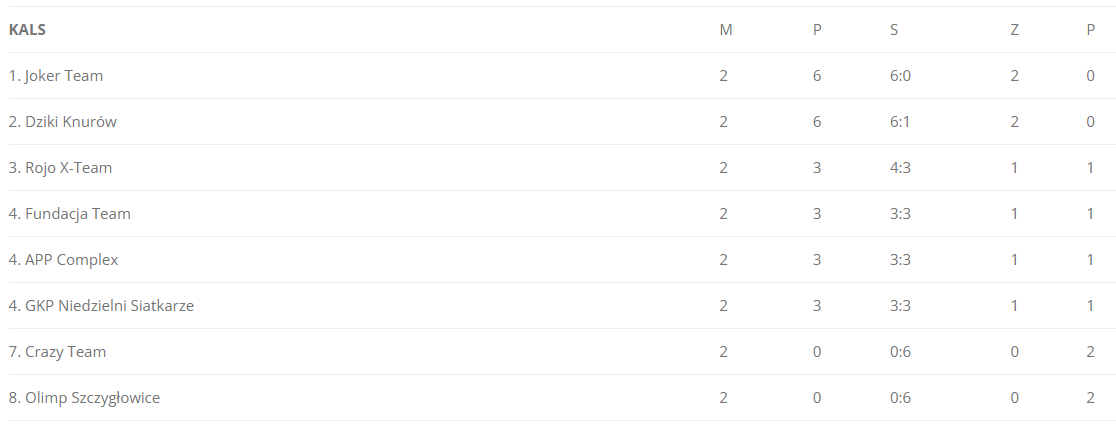Viewport: 1116px width, 425px height.
Task: Select Rojo X-Team in the standings
Action: (68, 168)
